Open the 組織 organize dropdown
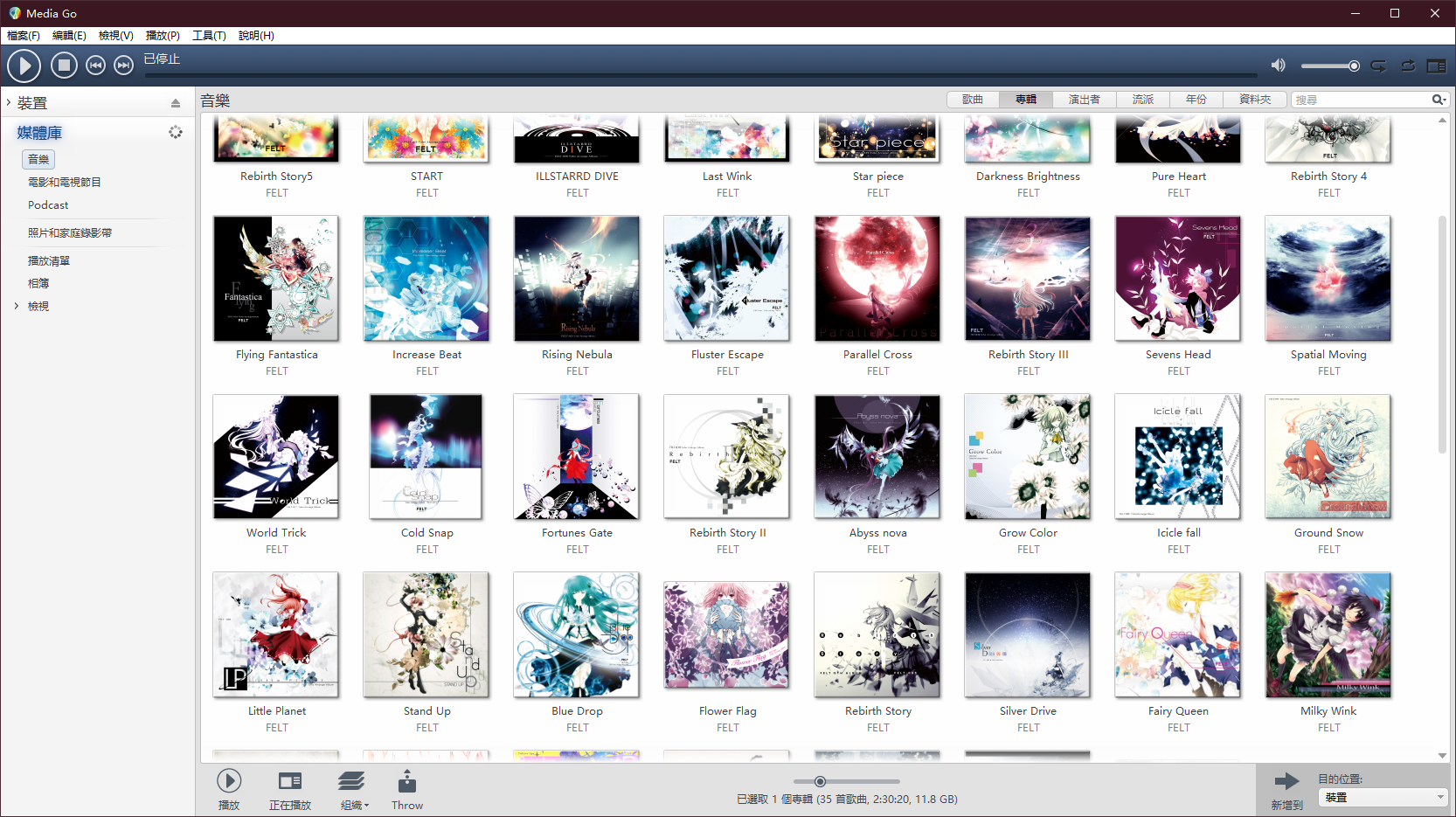Viewport: 1456px width, 817px height. (351, 781)
